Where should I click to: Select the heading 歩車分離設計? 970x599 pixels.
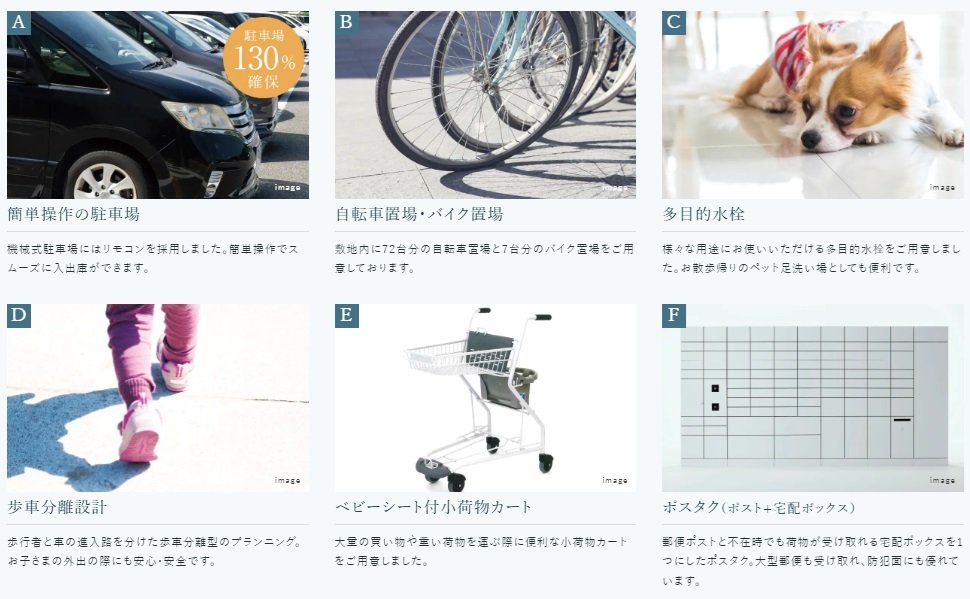pos(57,507)
